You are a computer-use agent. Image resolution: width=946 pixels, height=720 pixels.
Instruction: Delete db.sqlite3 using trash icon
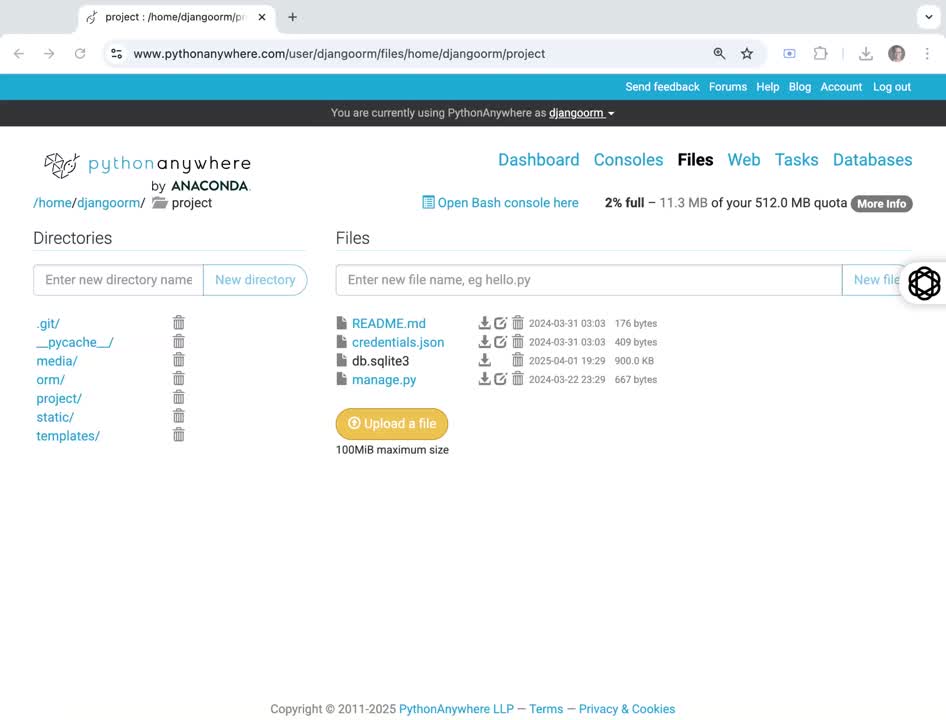[518, 360]
